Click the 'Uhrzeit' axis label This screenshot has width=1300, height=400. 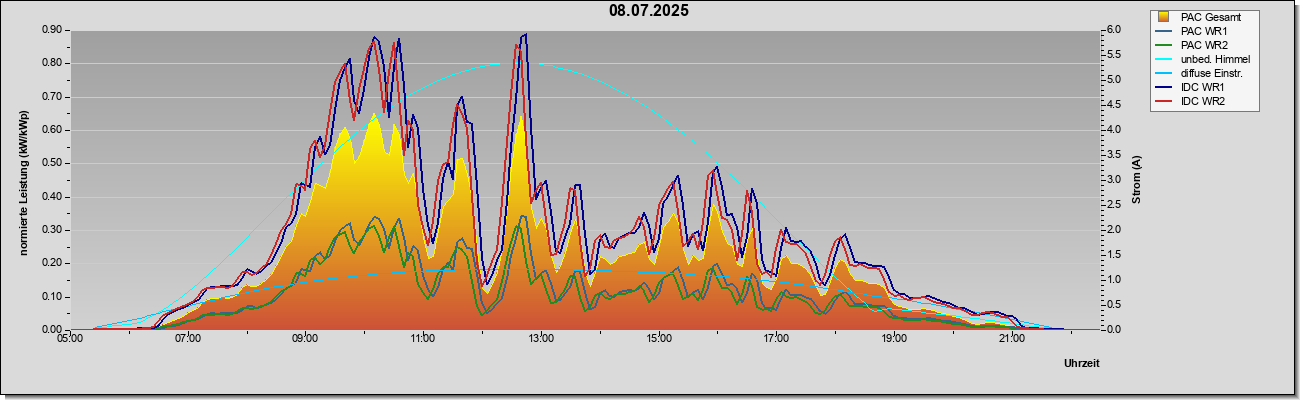(x=1082, y=364)
